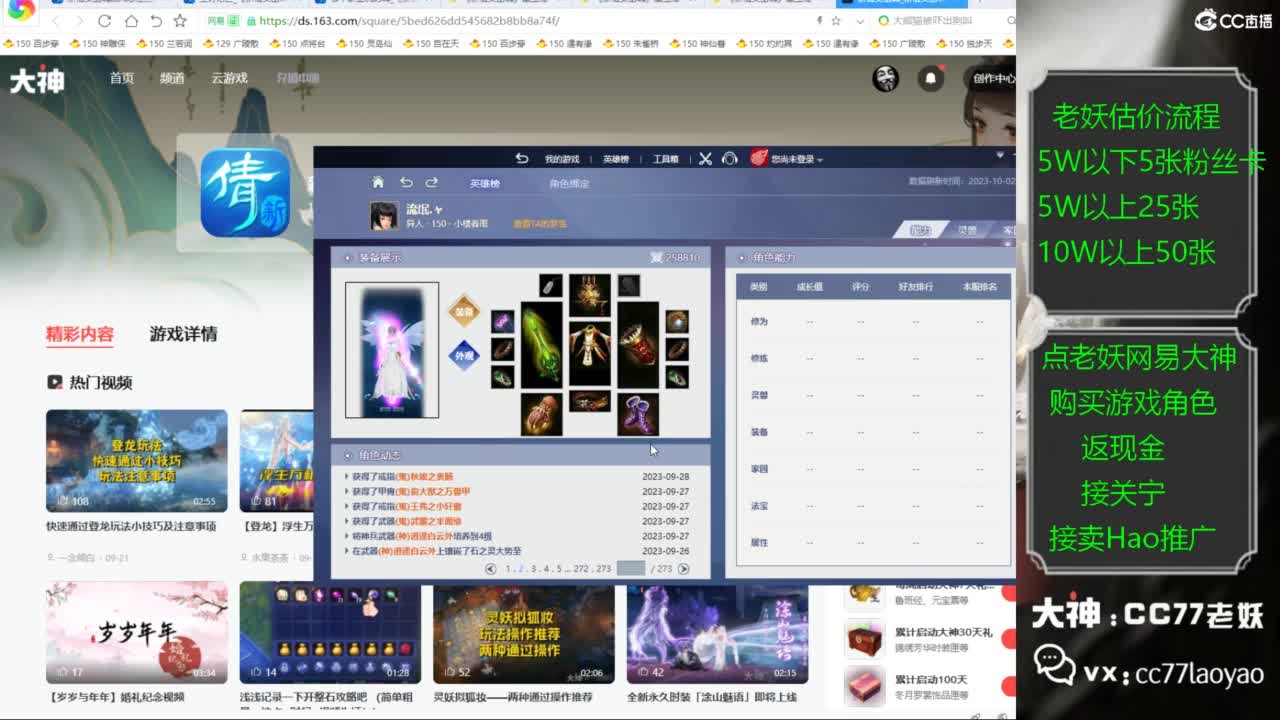Click the page number input box
The image size is (1280, 720).
(631, 569)
